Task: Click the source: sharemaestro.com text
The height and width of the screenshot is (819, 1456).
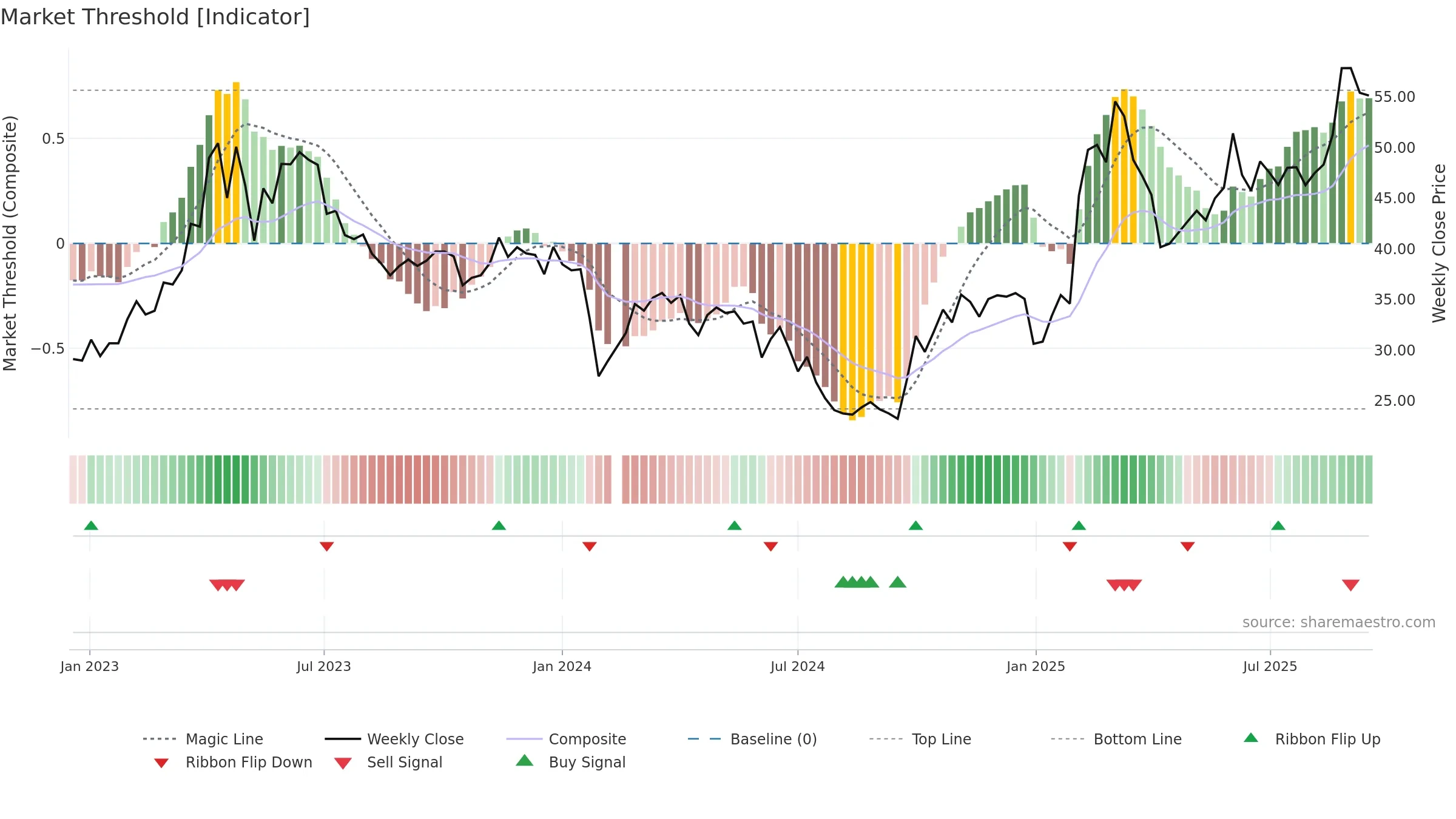Action: pyautogui.click(x=1339, y=622)
